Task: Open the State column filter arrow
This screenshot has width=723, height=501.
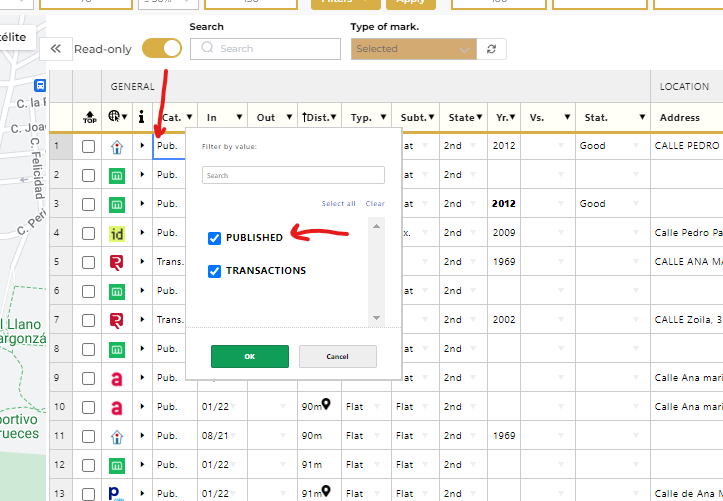Action: 480,117
